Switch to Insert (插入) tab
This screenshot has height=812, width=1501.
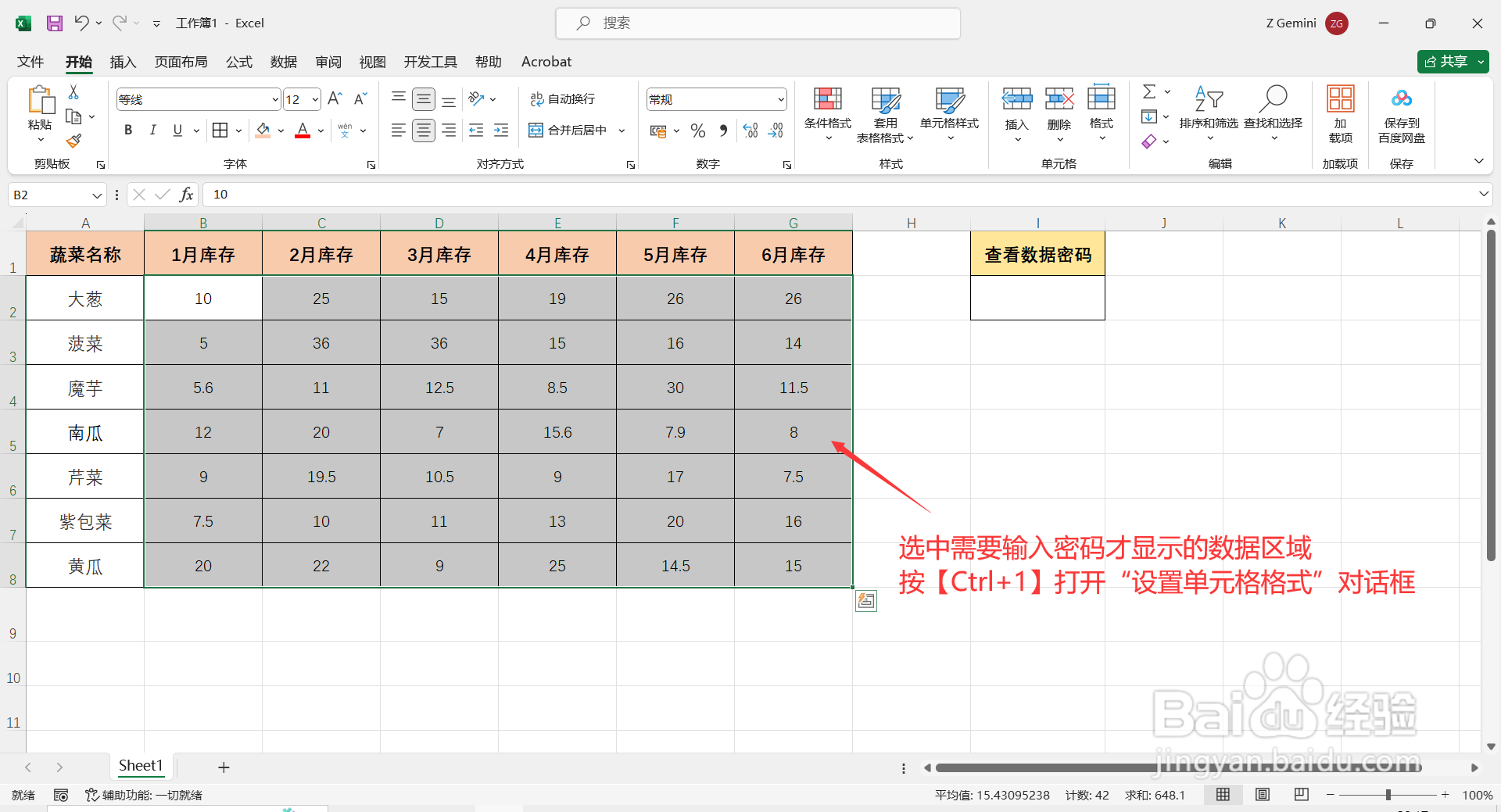[x=123, y=62]
